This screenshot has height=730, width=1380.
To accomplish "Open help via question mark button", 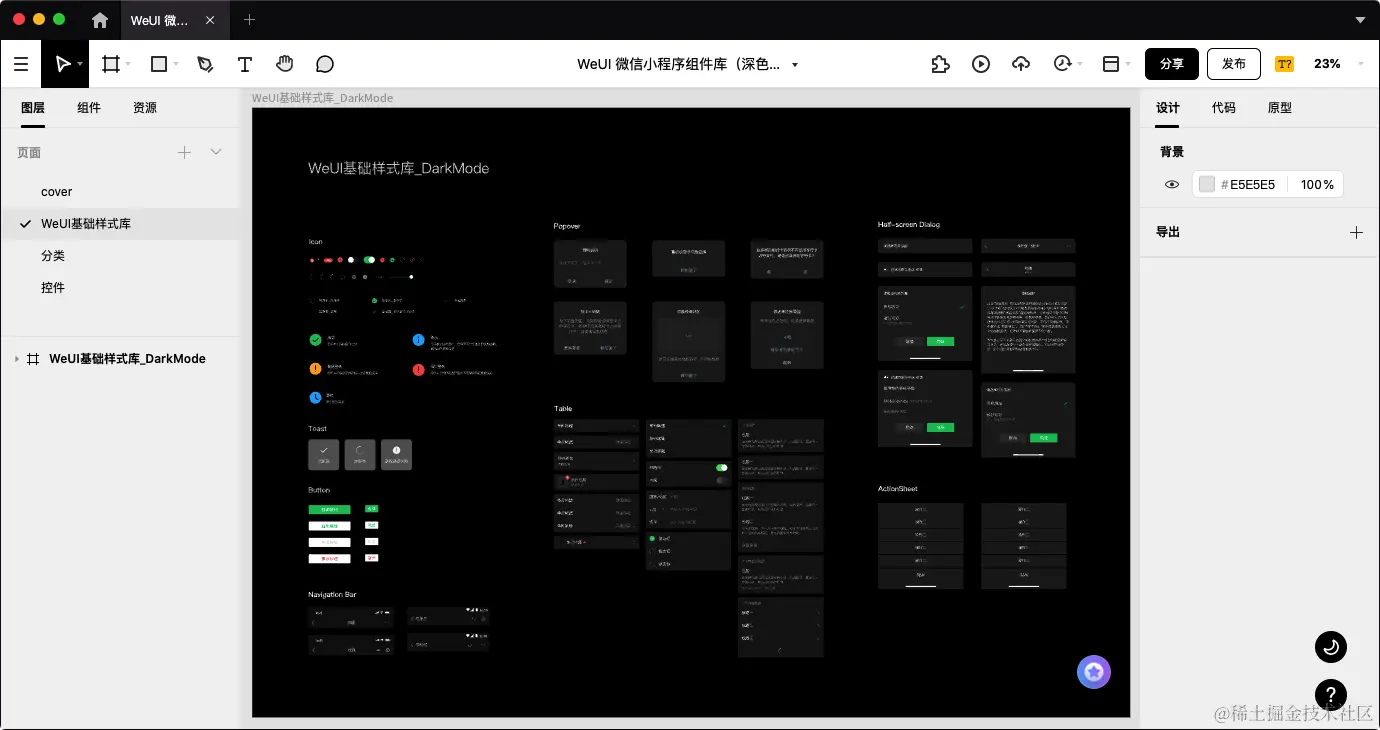I will (x=1331, y=693).
